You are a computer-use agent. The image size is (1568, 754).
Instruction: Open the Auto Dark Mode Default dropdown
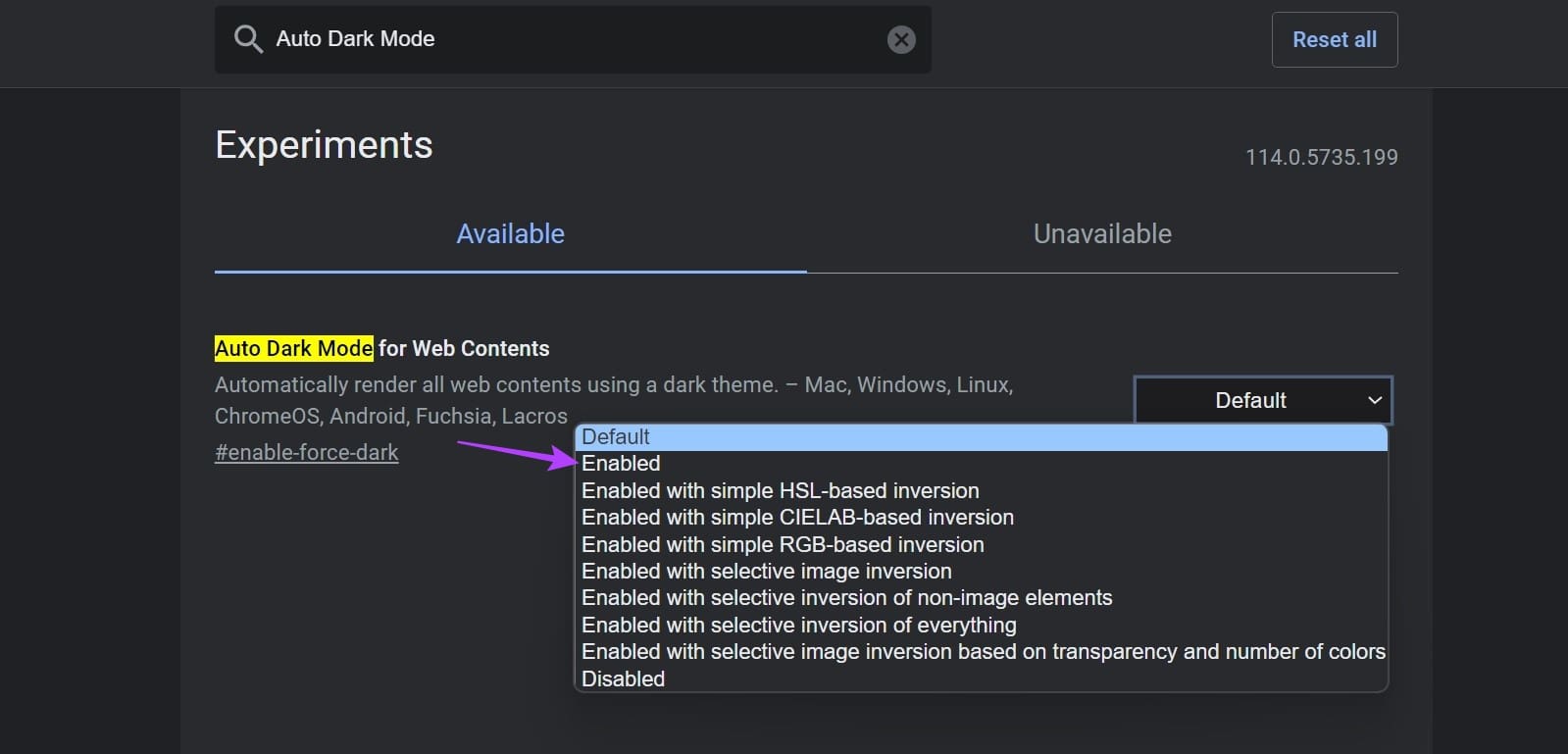(x=1263, y=400)
